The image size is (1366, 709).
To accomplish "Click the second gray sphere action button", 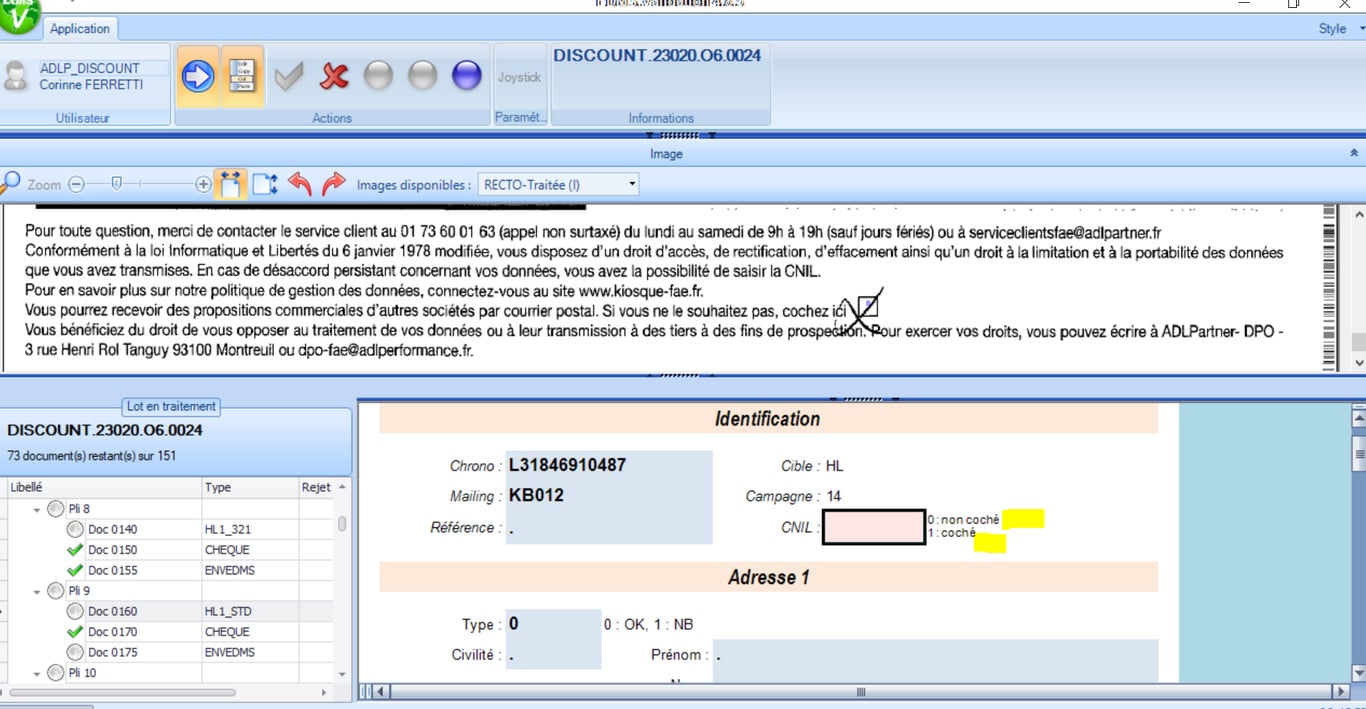I will coord(422,76).
